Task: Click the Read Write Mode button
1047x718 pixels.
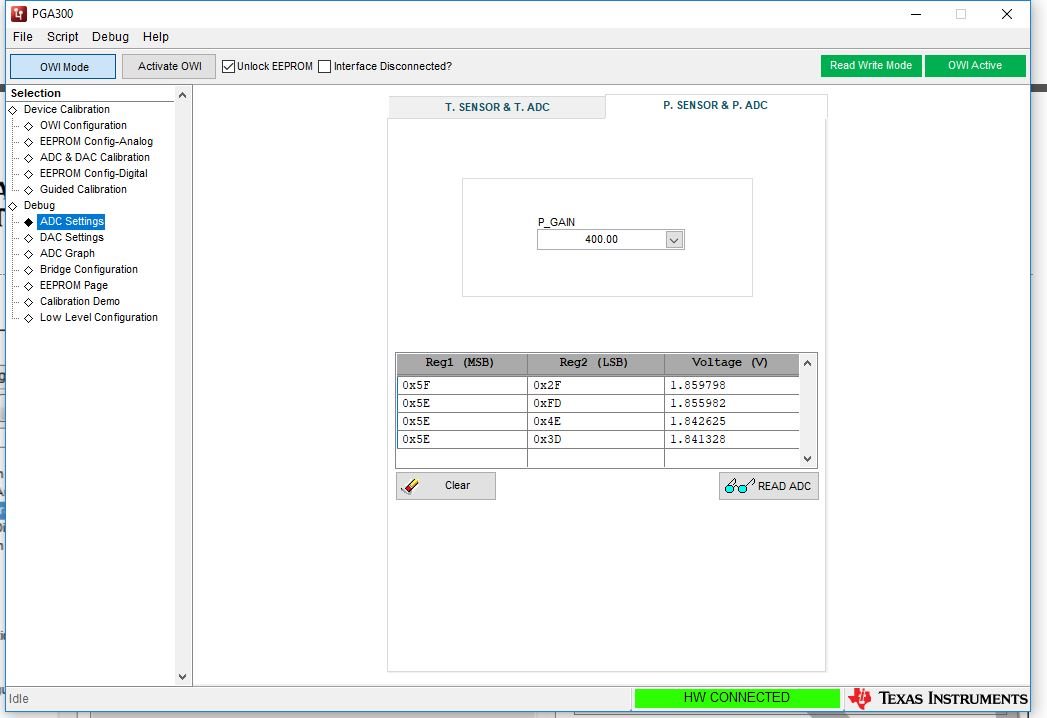Action: (871, 65)
